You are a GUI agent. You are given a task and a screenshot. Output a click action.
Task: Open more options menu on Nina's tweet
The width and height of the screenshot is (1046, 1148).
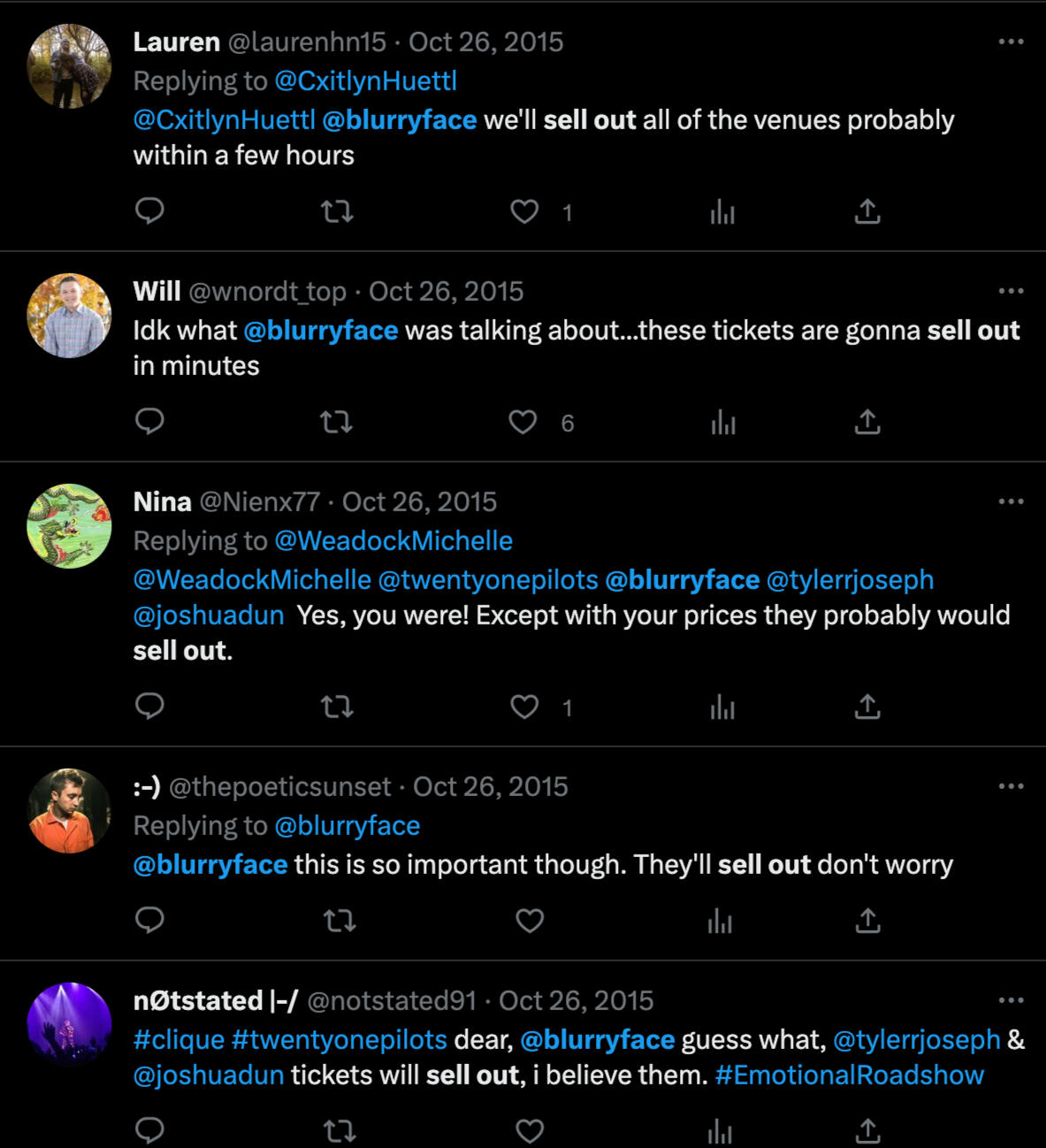click(x=1011, y=501)
